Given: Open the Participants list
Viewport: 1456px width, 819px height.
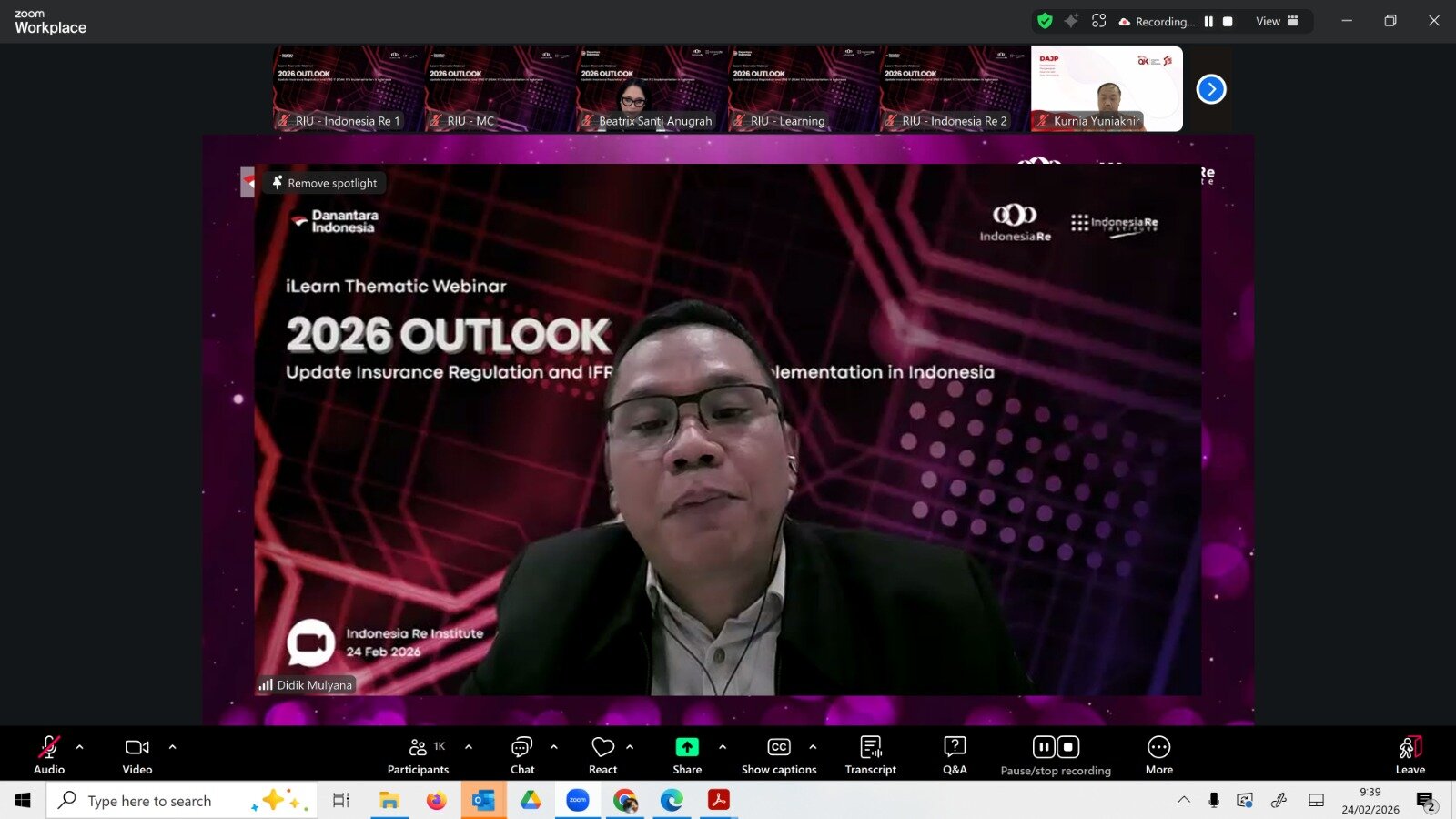Looking at the screenshot, I should (x=418, y=754).
